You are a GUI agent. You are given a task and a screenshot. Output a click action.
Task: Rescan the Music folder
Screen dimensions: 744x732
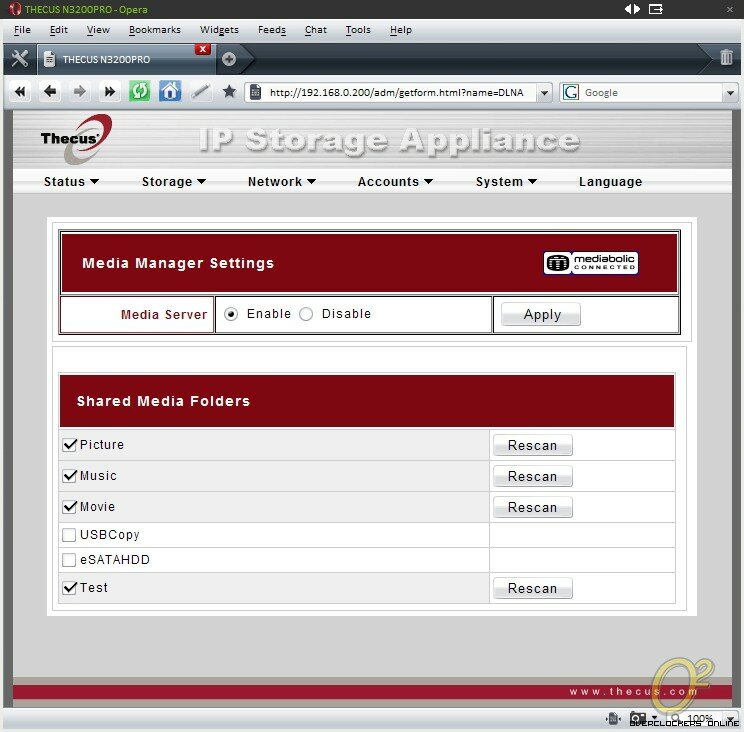coord(532,476)
